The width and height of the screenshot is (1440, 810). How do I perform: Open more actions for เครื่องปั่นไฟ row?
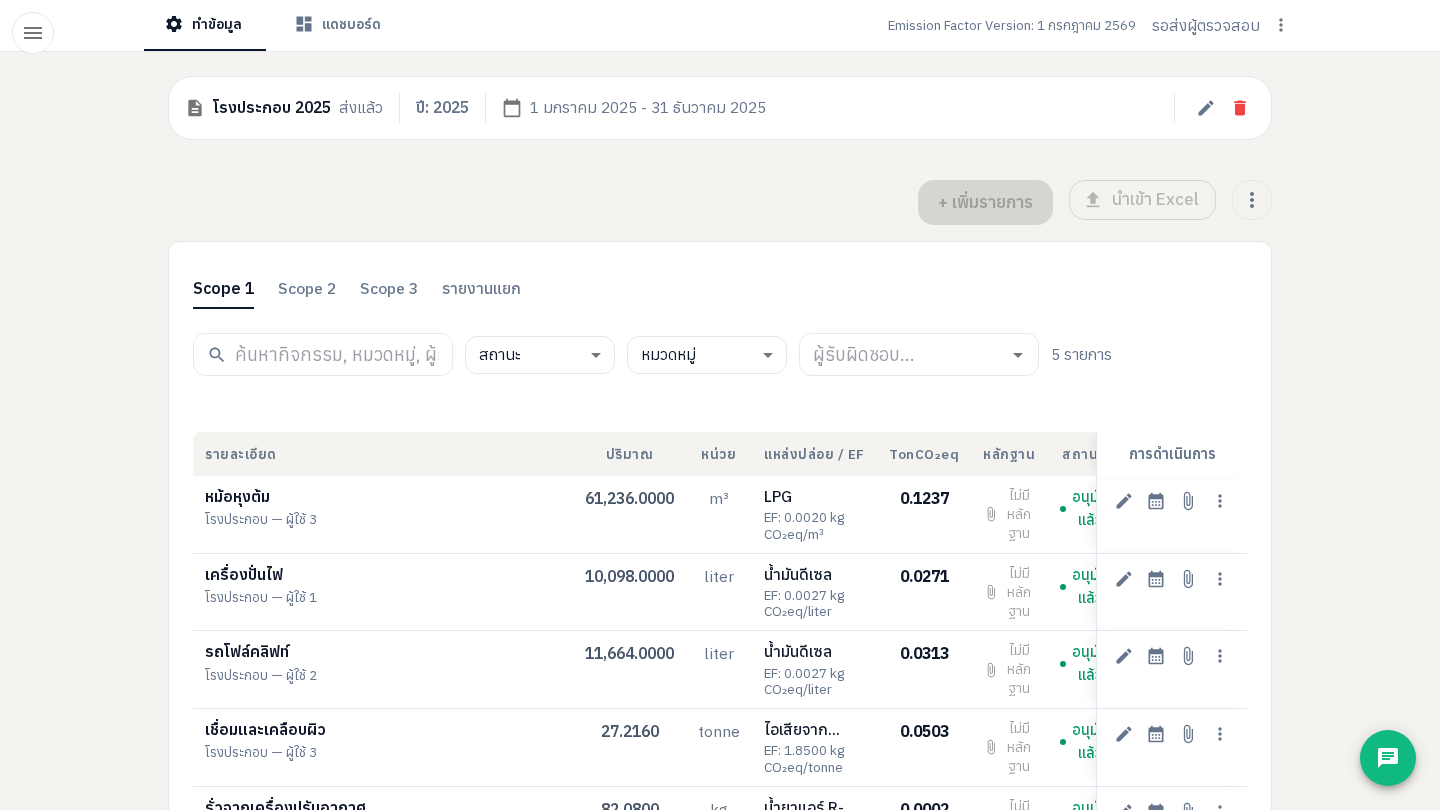pyautogui.click(x=1220, y=579)
